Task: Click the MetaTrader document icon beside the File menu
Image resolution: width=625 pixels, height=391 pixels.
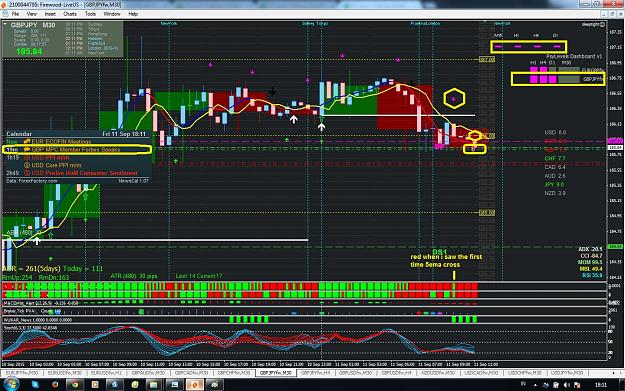Action: coord(5,14)
